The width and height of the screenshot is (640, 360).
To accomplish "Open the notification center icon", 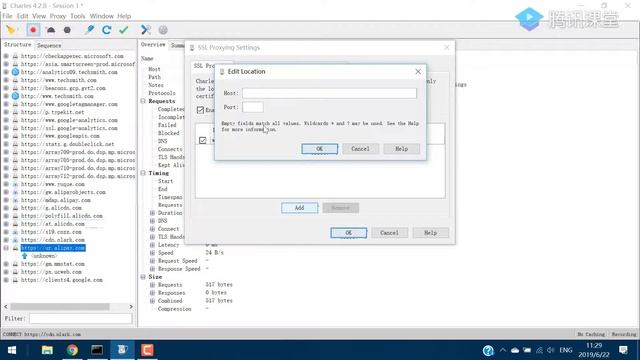I will pyautogui.click(x=623, y=350).
